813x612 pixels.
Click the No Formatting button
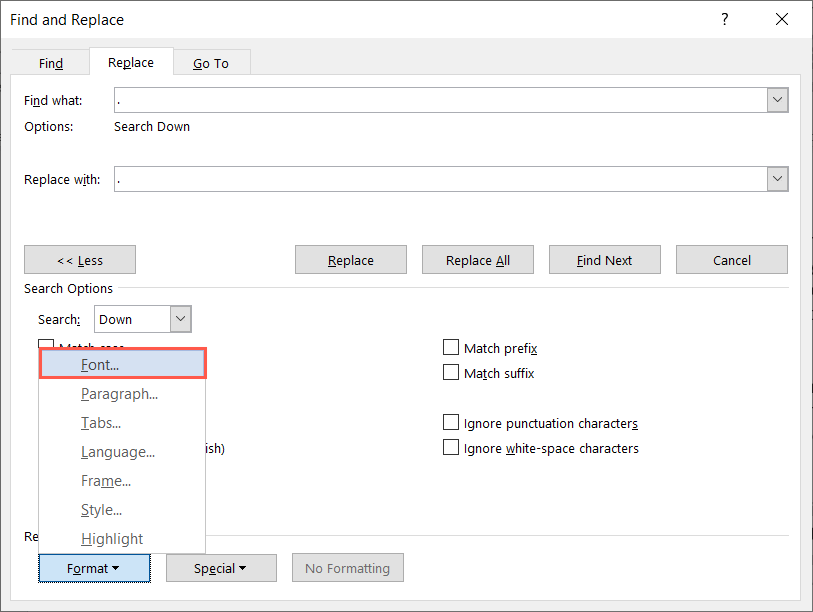click(x=347, y=568)
